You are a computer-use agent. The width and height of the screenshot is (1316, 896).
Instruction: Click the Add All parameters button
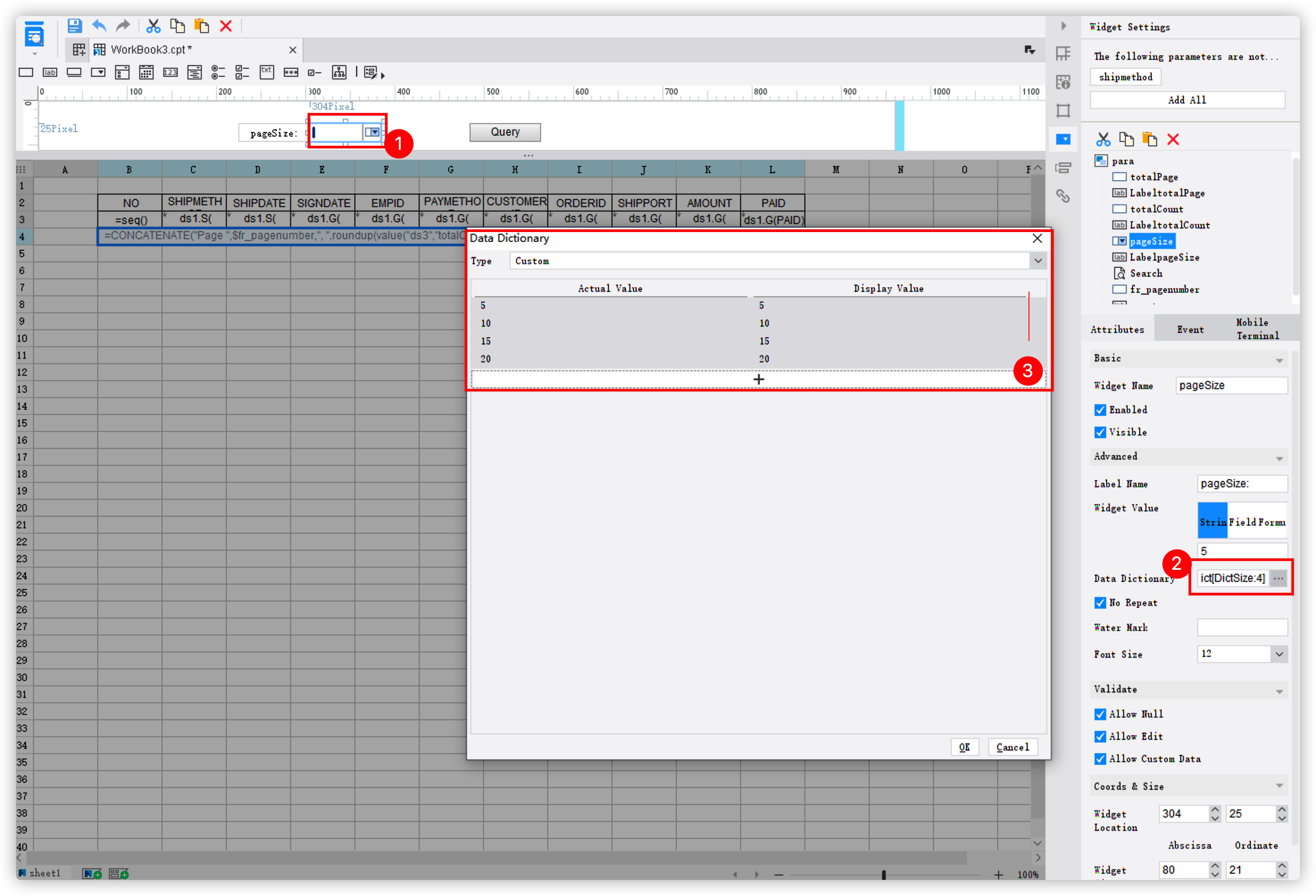coord(1187,100)
